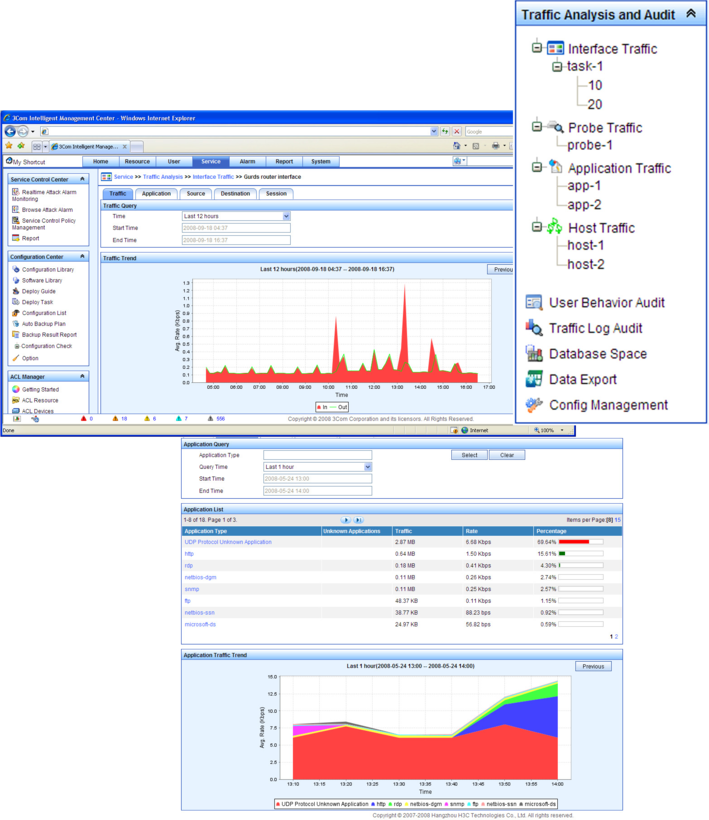Collapse the Host Traffic tree node

coord(536,227)
